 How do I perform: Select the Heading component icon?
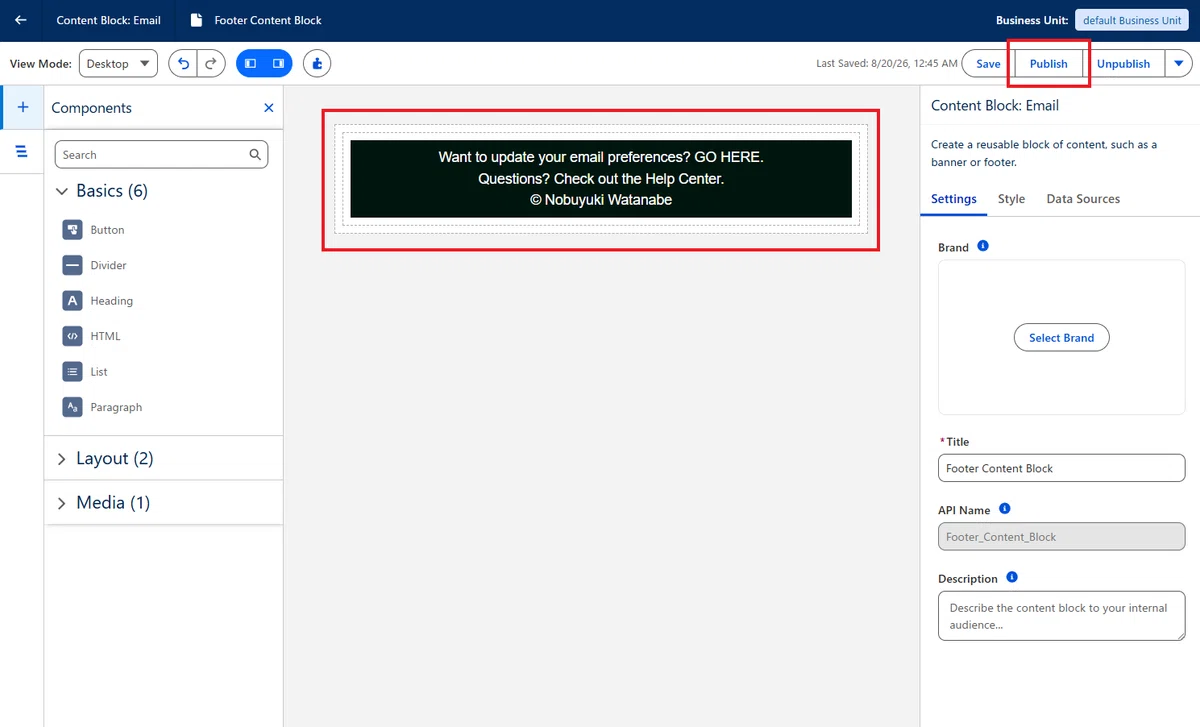[72, 300]
